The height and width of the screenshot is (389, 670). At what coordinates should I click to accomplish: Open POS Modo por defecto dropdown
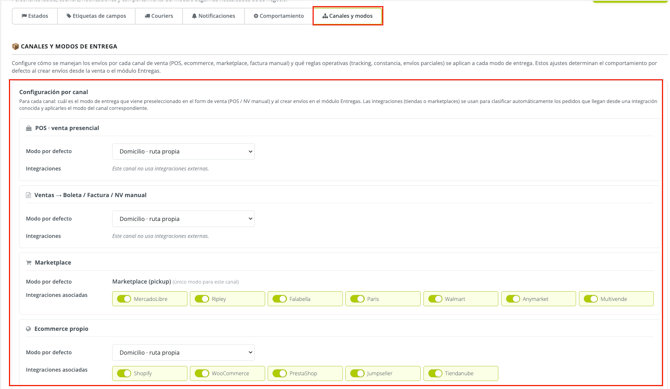[x=183, y=151]
